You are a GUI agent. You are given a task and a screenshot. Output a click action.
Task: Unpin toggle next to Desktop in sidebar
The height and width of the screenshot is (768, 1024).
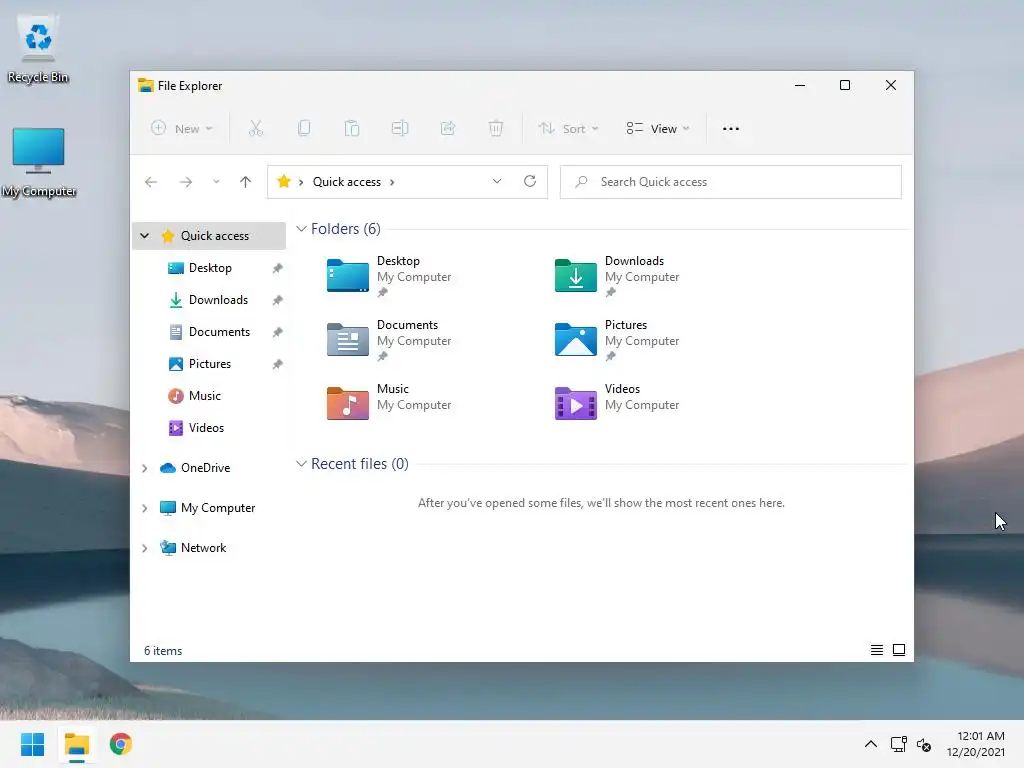(x=278, y=268)
